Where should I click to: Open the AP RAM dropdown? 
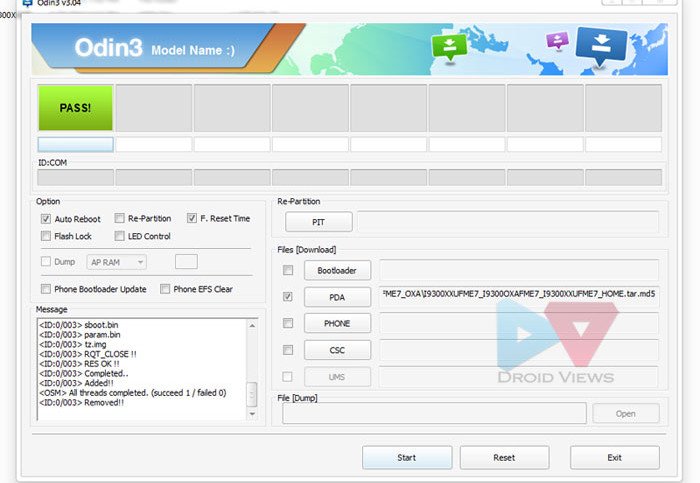(117, 262)
